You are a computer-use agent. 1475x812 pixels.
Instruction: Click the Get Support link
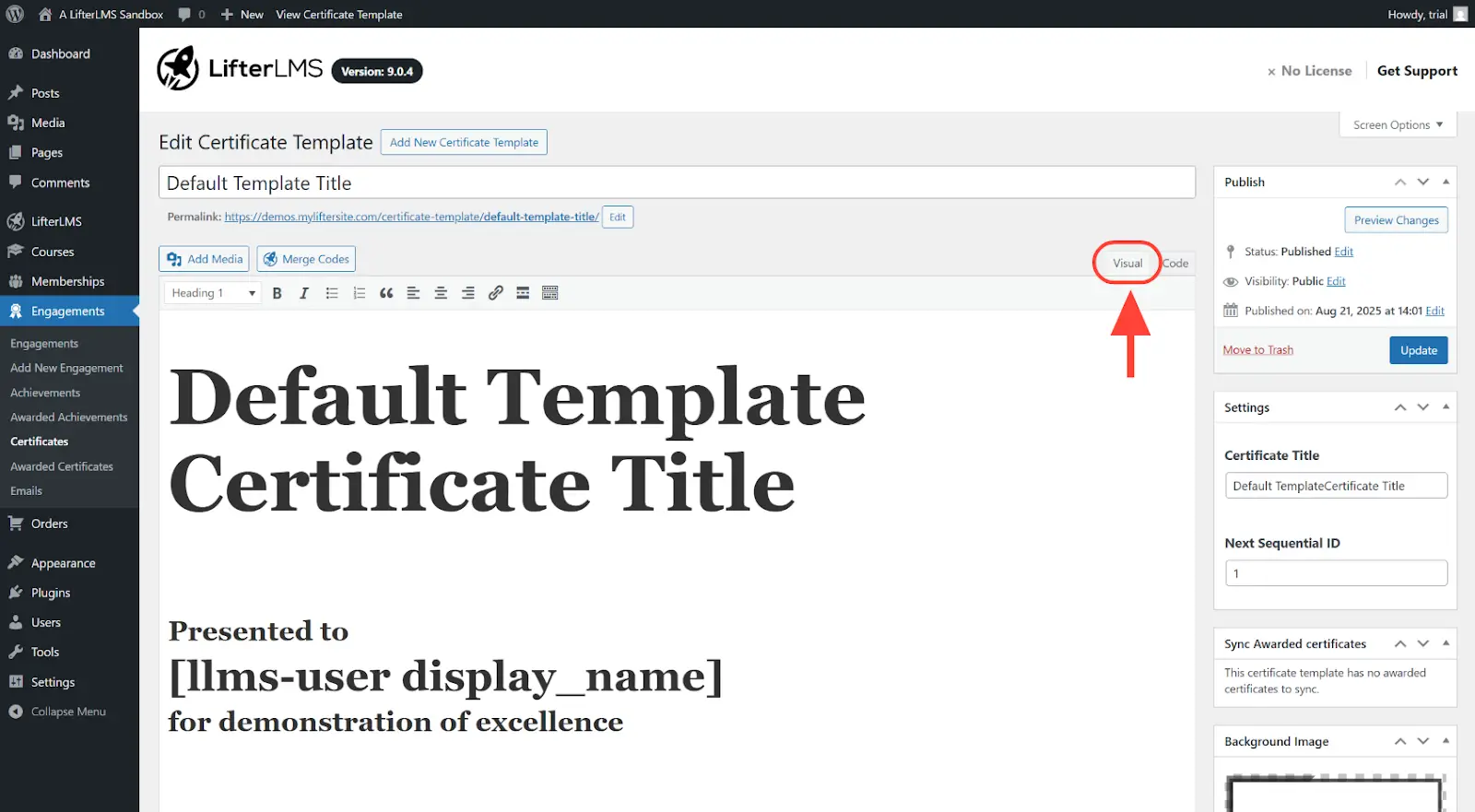pyautogui.click(x=1417, y=71)
